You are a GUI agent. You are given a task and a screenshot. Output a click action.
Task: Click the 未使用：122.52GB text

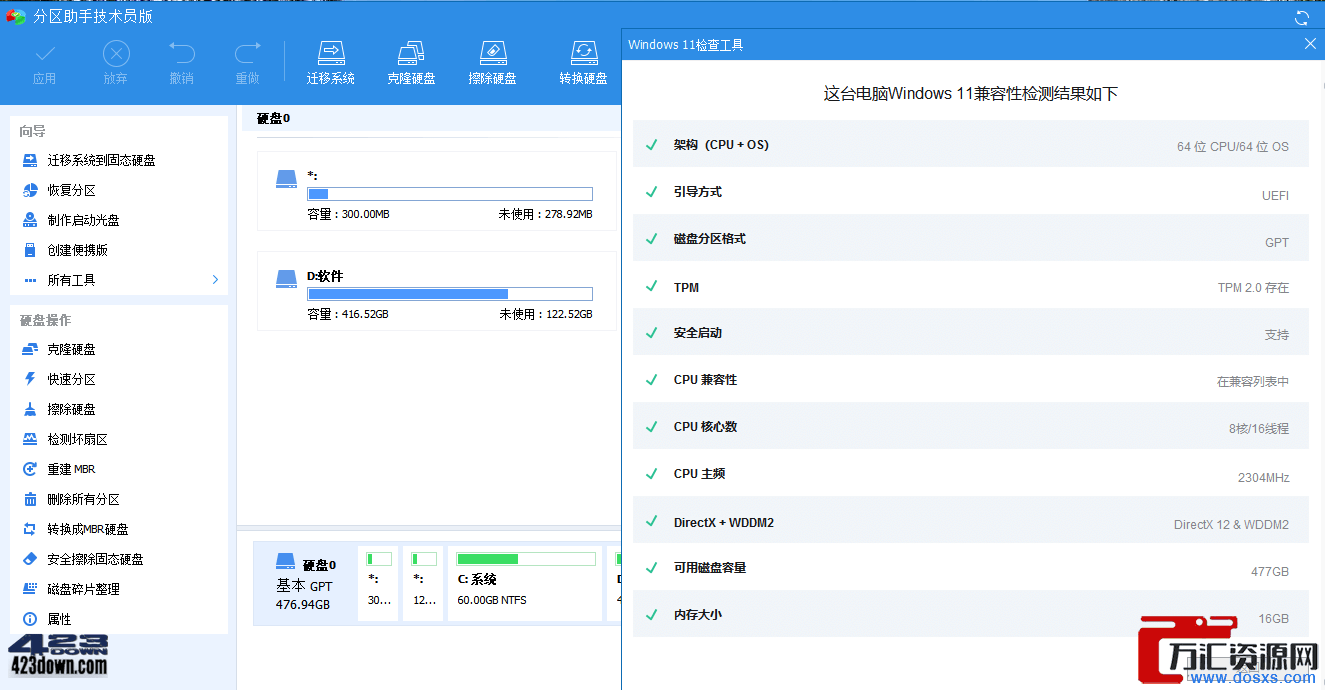(546, 314)
